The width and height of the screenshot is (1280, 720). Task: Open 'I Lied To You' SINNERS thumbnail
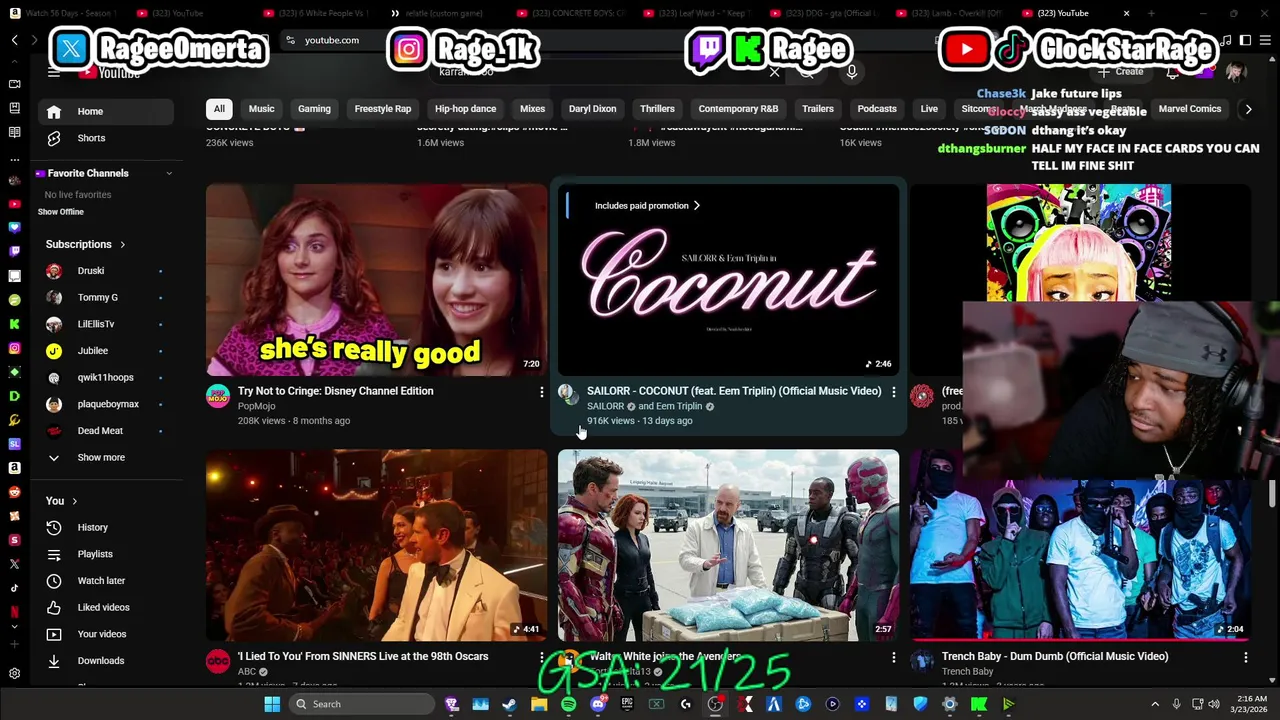click(x=376, y=545)
